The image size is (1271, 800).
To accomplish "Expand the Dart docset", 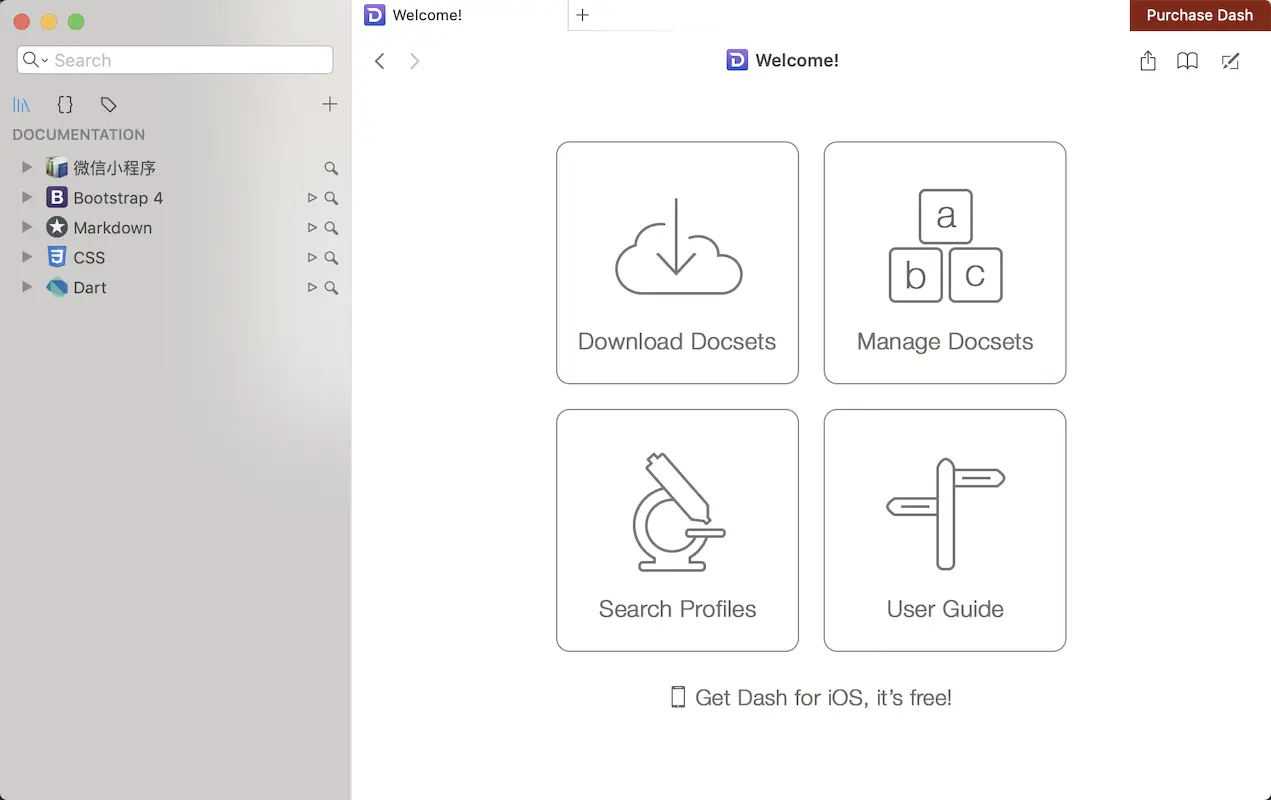I will [27, 287].
